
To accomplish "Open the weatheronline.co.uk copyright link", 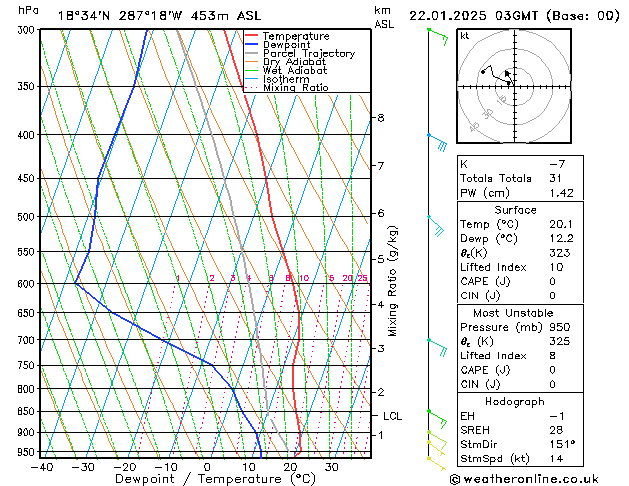I will 537,478.
